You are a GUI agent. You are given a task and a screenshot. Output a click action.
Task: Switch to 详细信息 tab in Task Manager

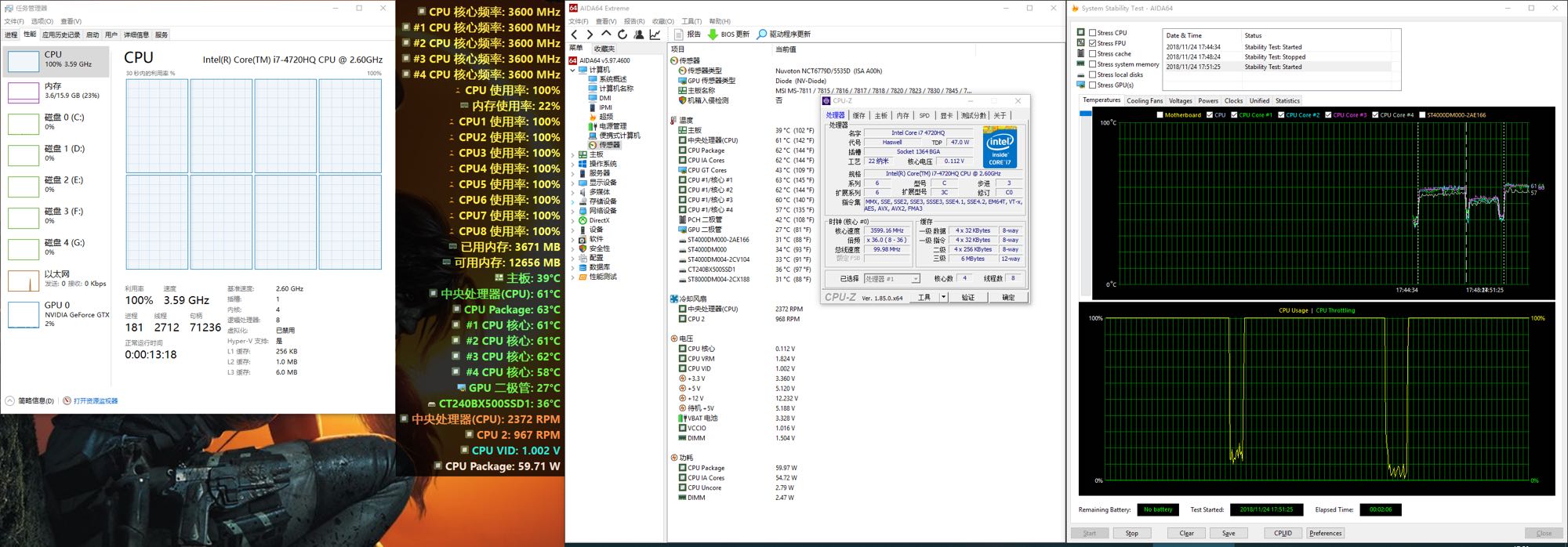(x=136, y=34)
